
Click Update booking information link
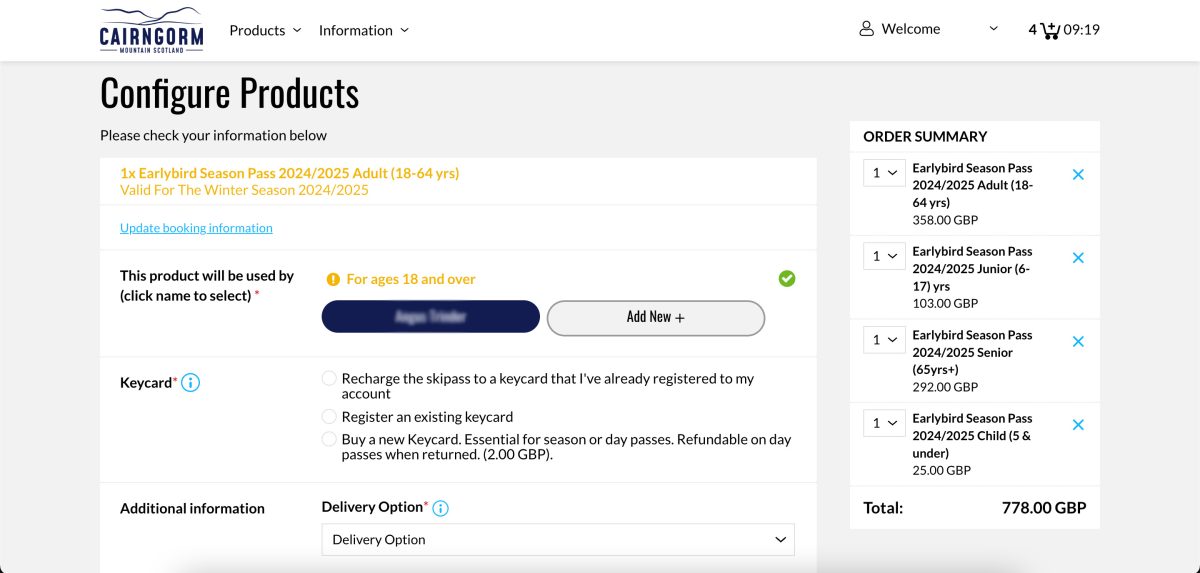pyautogui.click(x=196, y=228)
